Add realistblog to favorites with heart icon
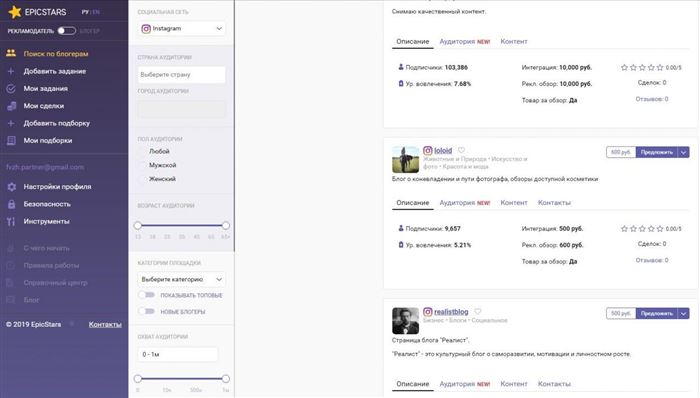700x398 pixels. click(x=478, y=311)
